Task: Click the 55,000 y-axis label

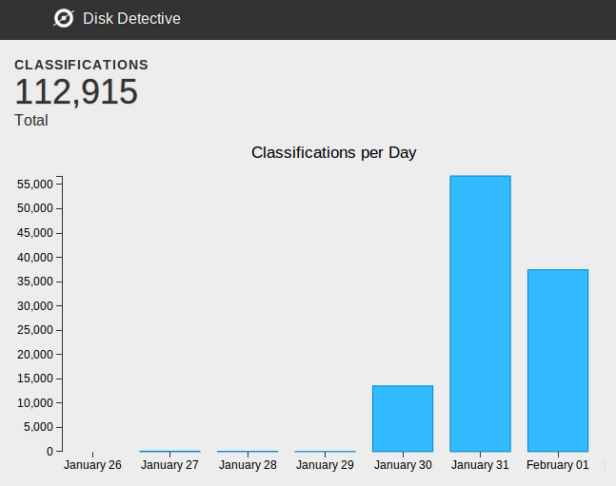Action: (35, 185)
